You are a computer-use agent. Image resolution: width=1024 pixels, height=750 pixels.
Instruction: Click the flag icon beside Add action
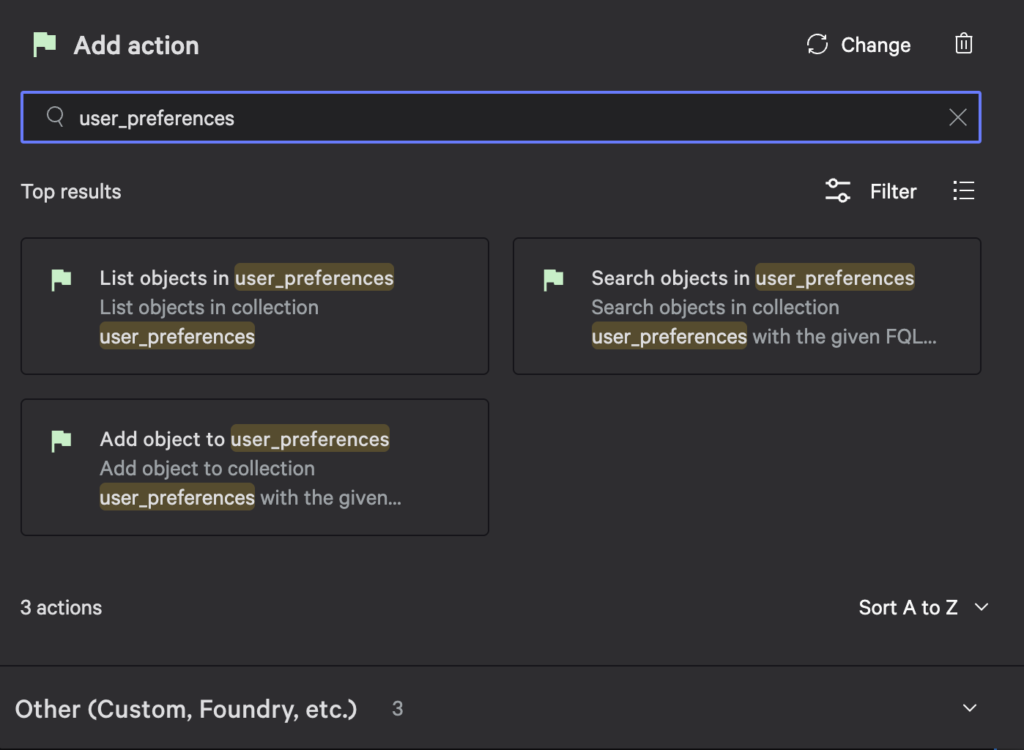click(44, 44)
